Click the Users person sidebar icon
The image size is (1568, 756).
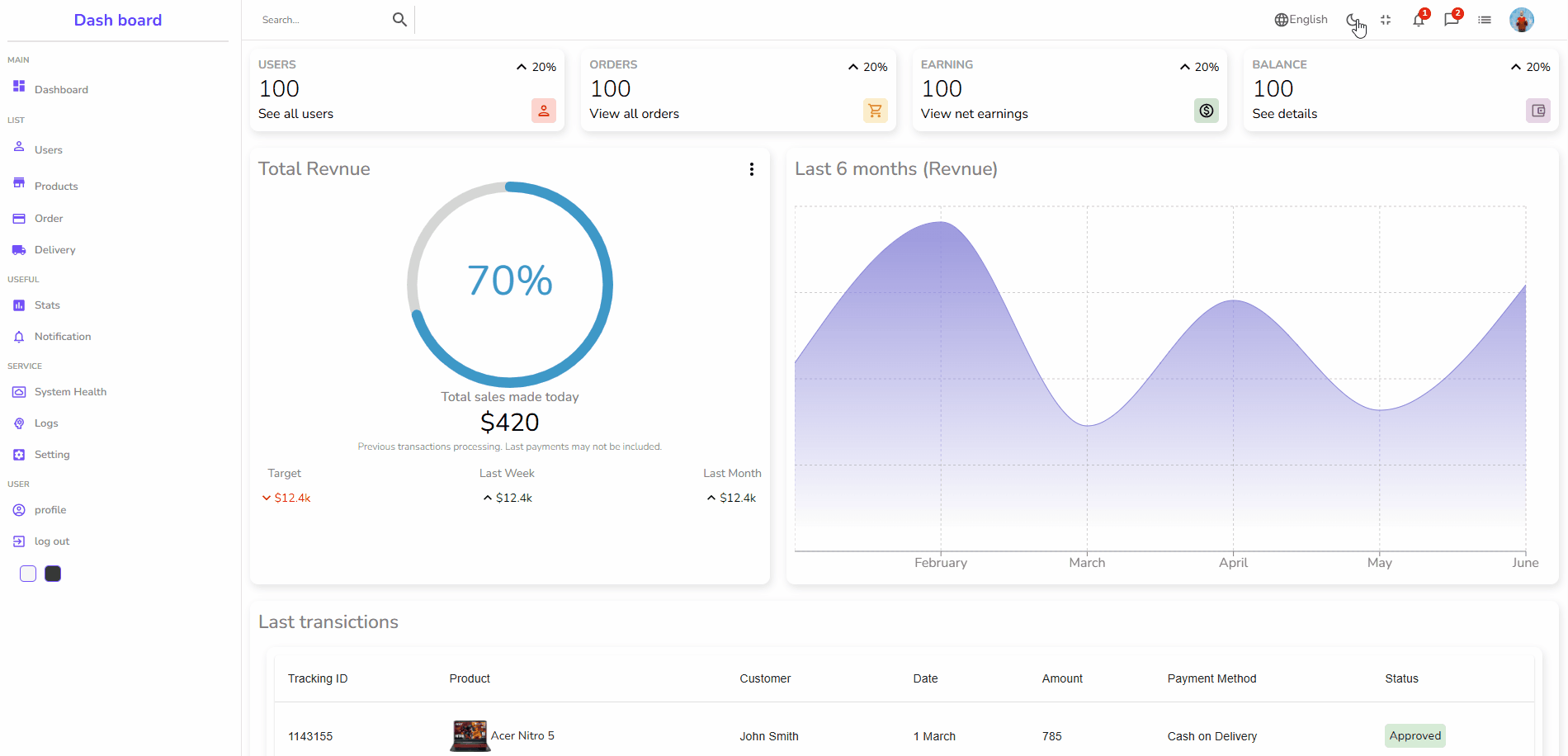(x=19, y=146)
